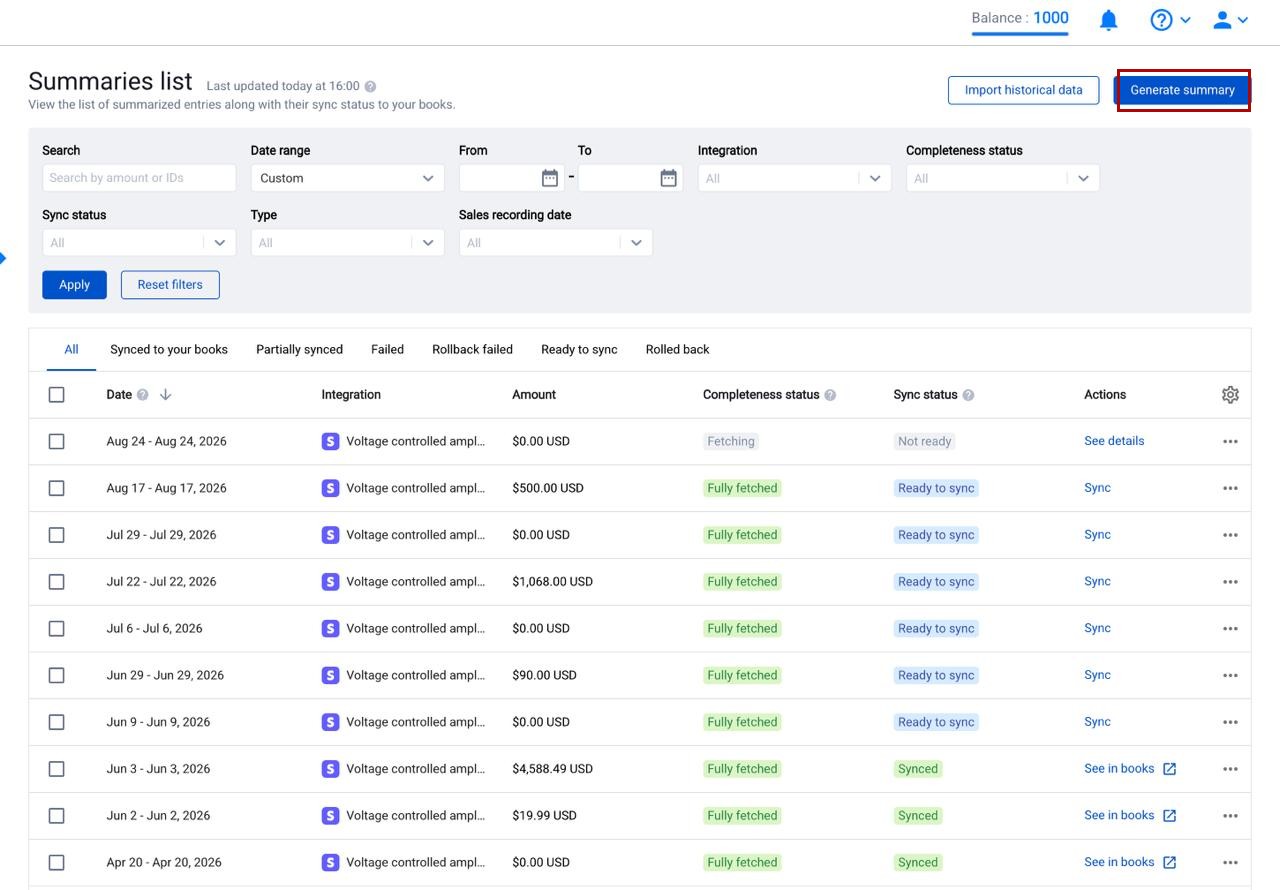
Task: Open the Sync status filter dropdown
Action: click(x=139, y=242)
